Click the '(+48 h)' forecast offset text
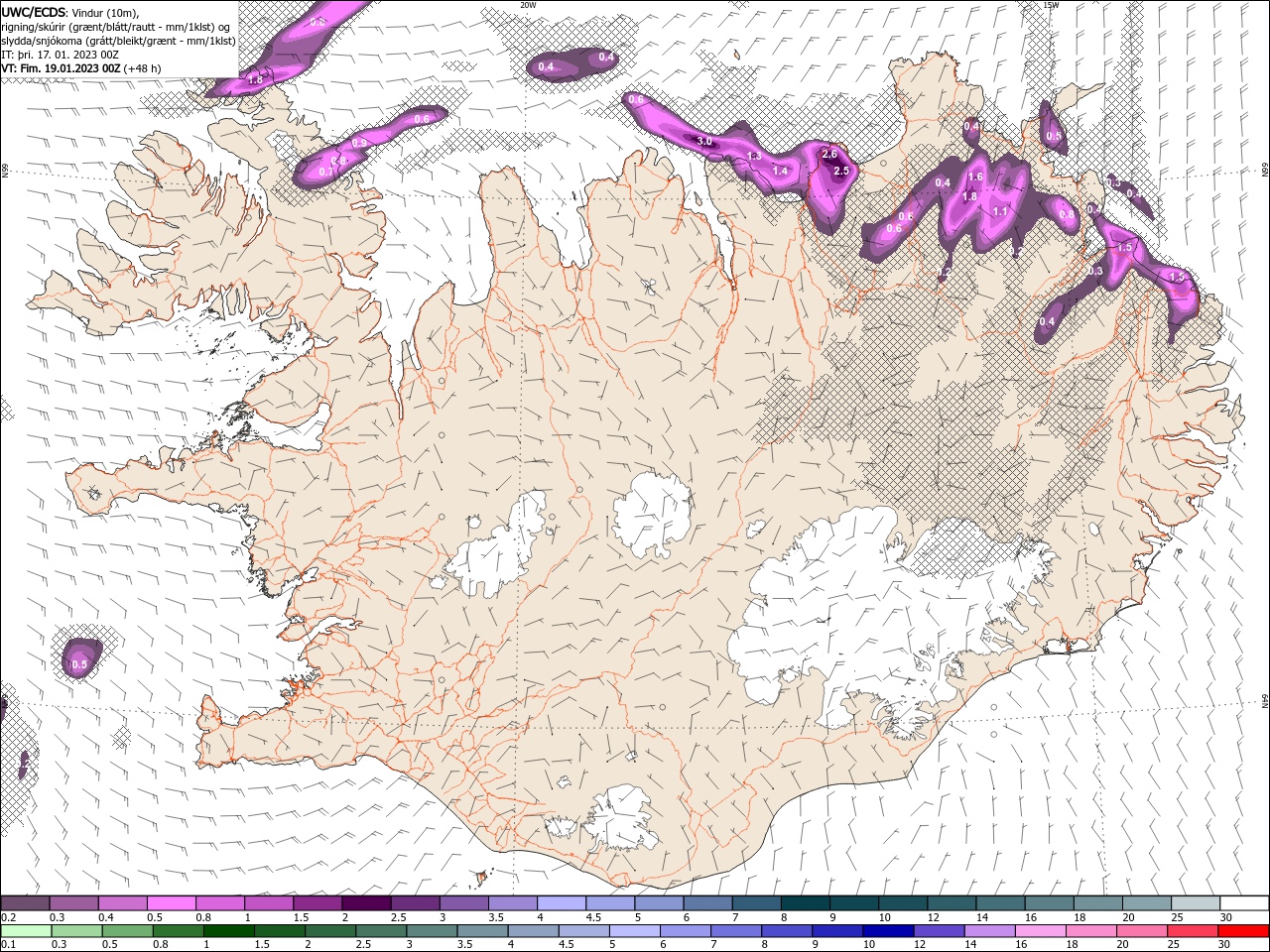The image size is (1270, 952). point(143,68)
